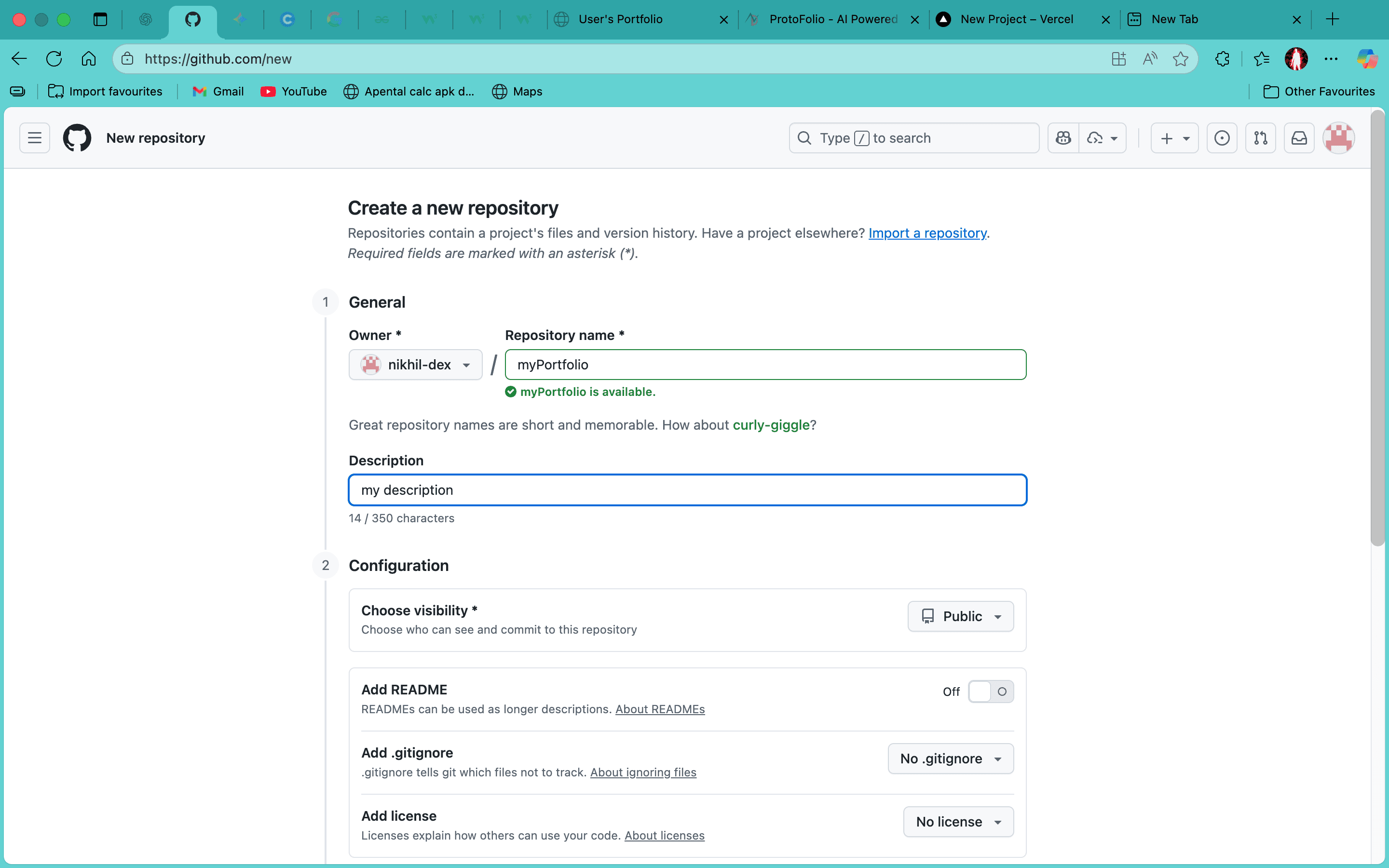Click the browser Back arrow
This screenshot has width=1389, height=868.
[x=19, y=58]
